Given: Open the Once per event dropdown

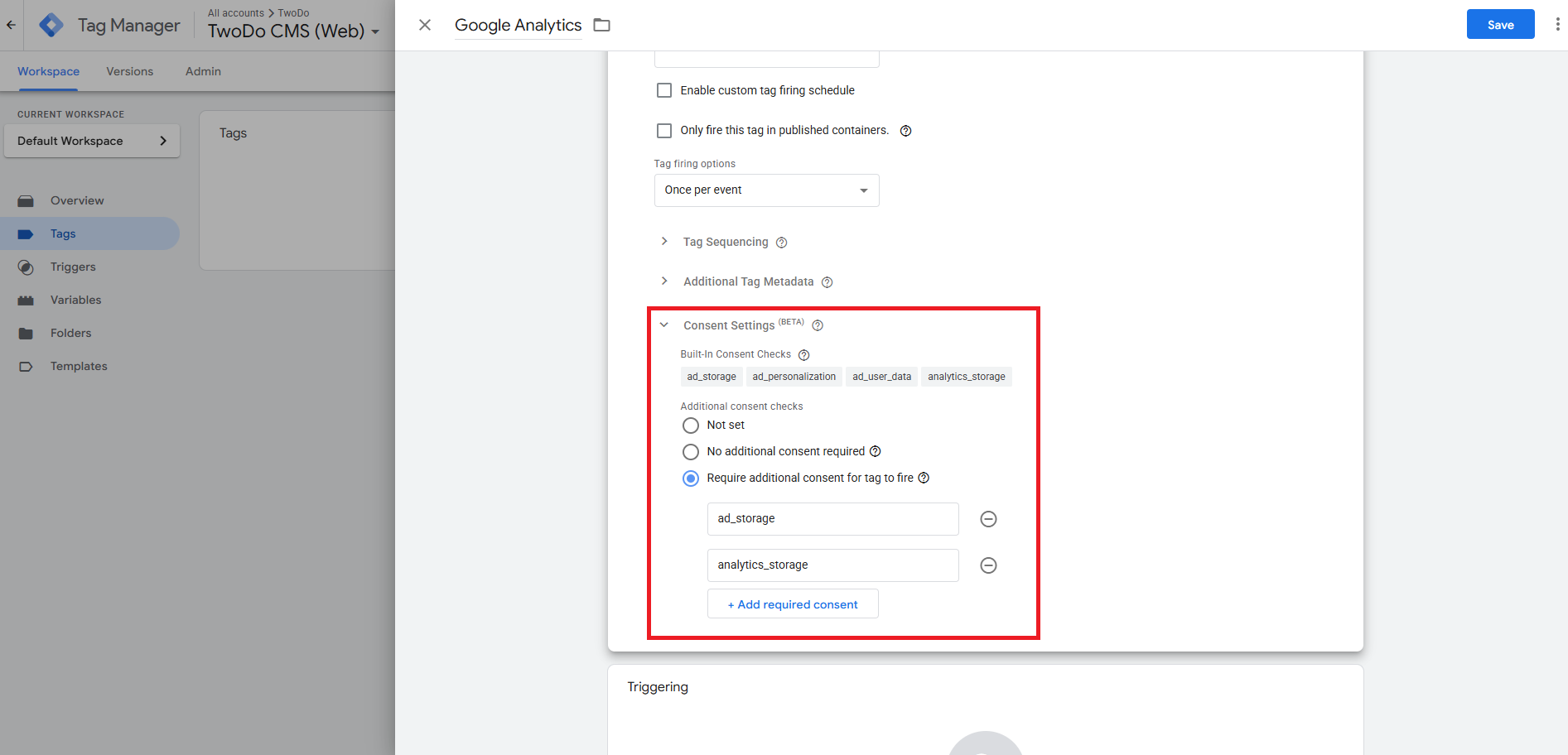Looking at the screenshot, I should 766,190.
